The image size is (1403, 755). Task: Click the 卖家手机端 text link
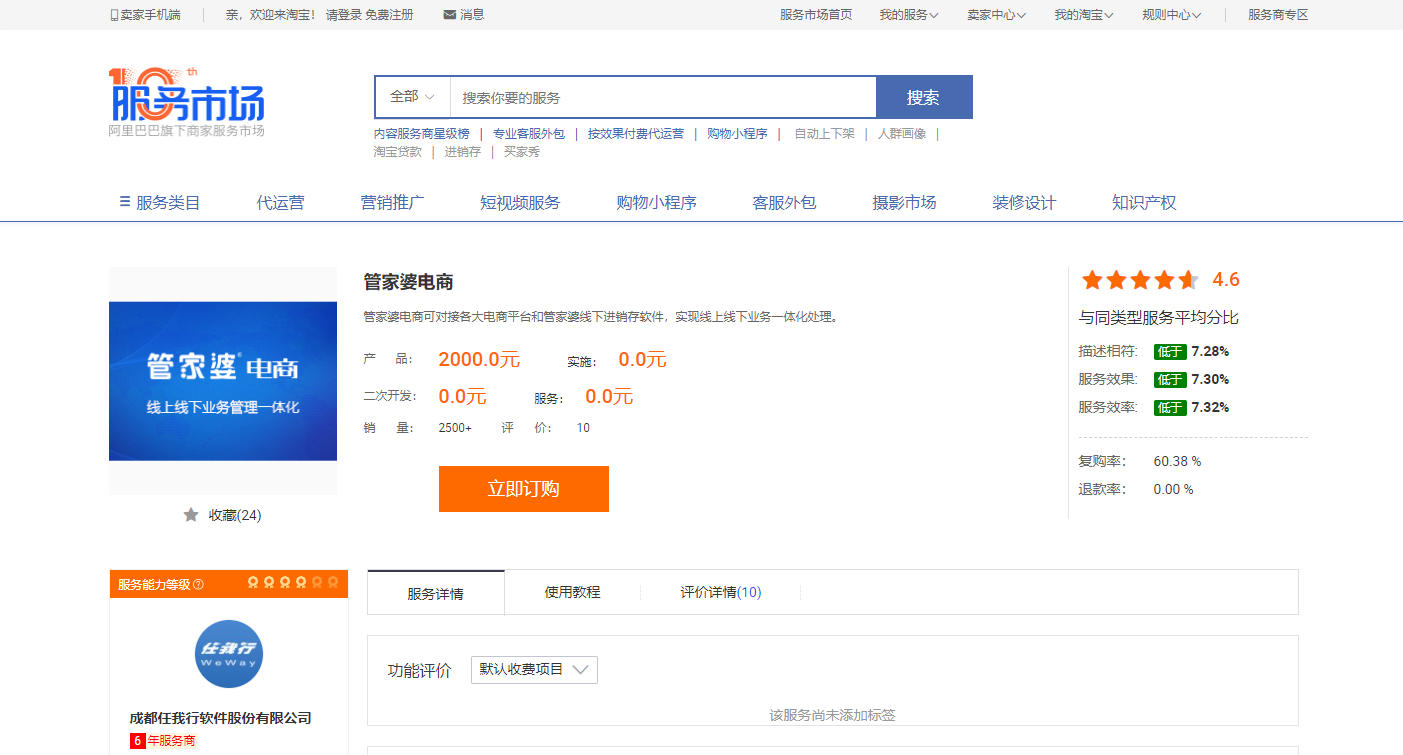(151, 15)
